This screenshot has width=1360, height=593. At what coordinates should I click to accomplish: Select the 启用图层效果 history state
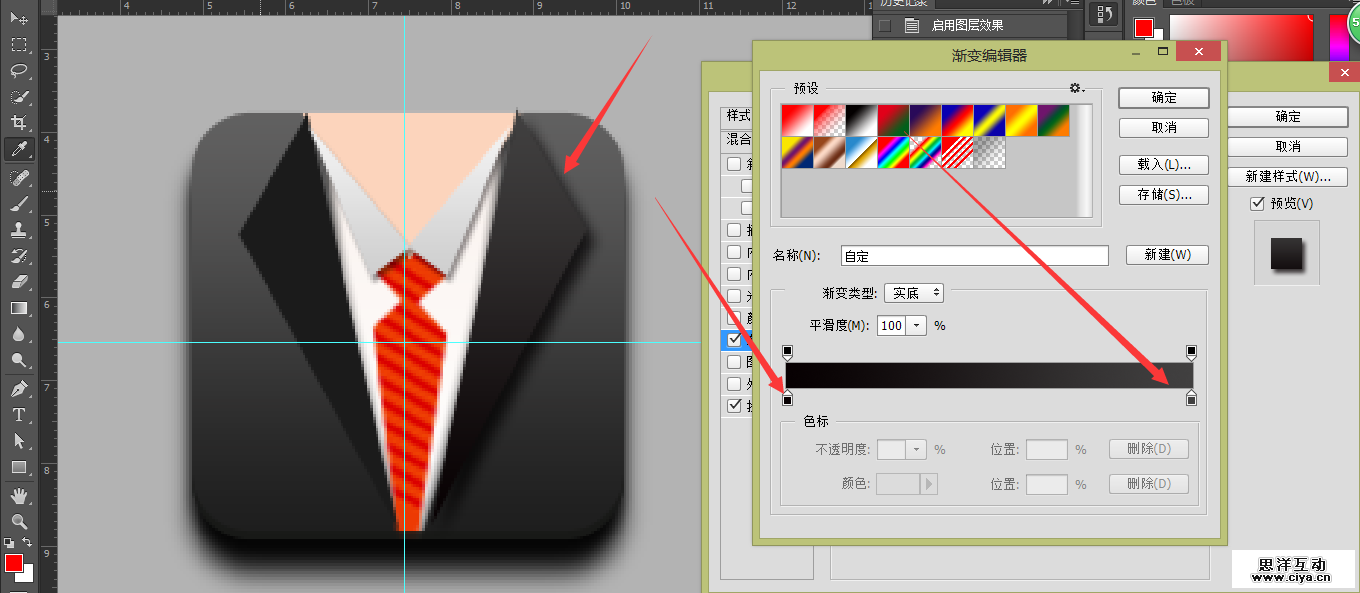(965, 26)
